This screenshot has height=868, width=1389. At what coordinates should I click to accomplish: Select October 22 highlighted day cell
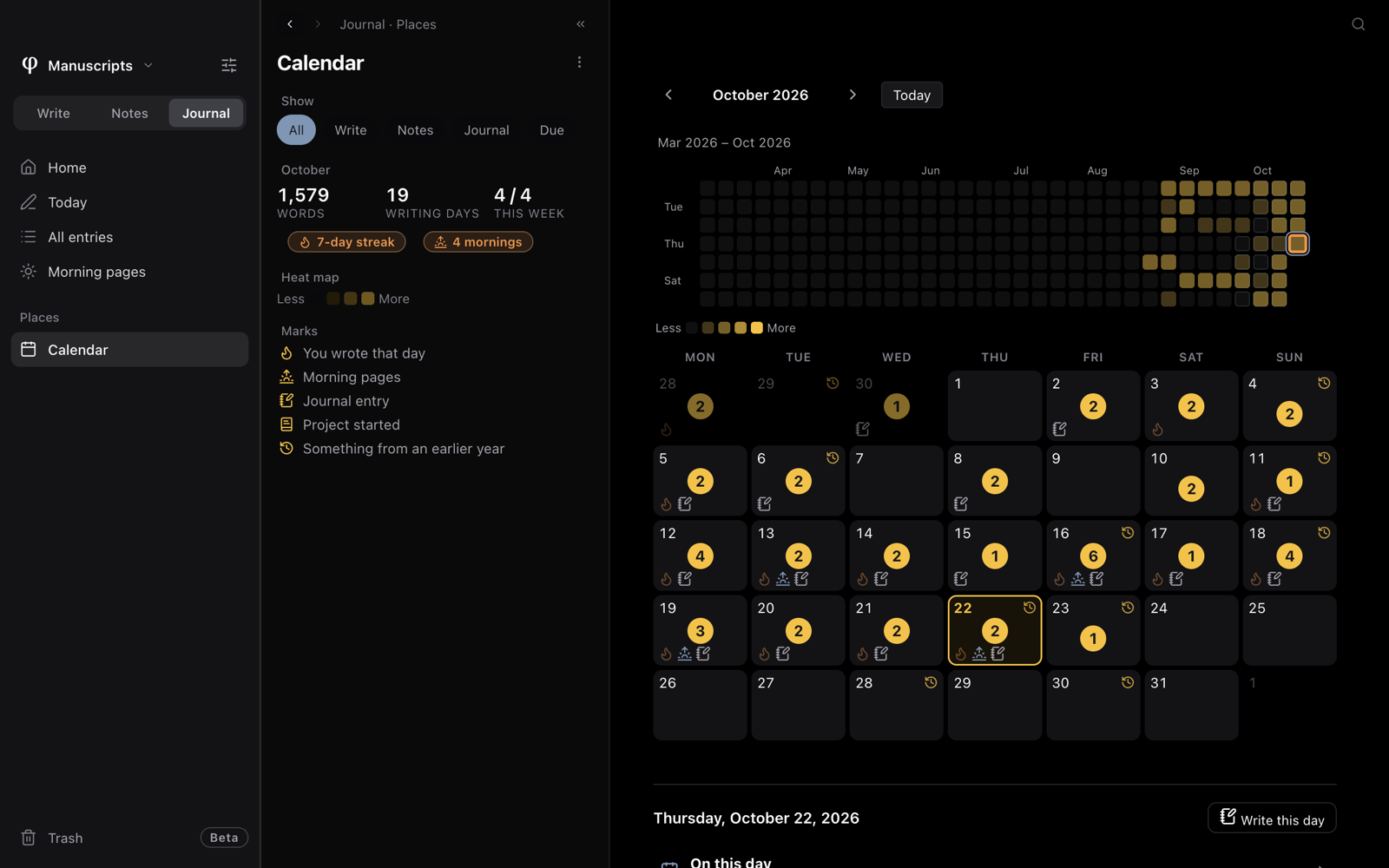click(995, 630)
